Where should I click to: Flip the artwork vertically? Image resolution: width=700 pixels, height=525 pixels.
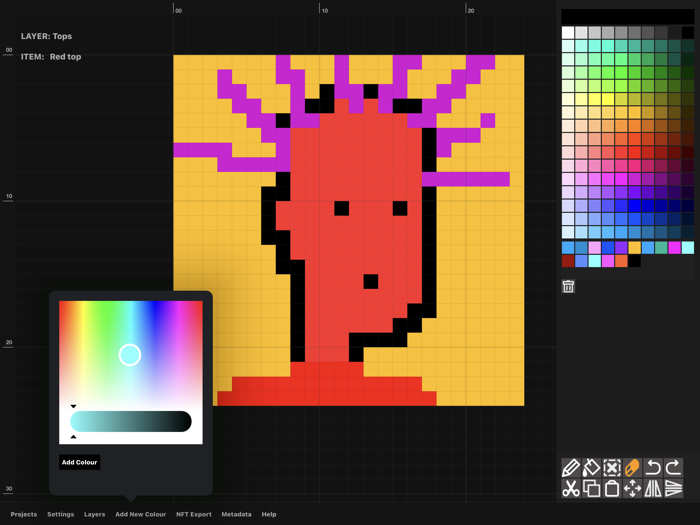click(x=674, y=488)
